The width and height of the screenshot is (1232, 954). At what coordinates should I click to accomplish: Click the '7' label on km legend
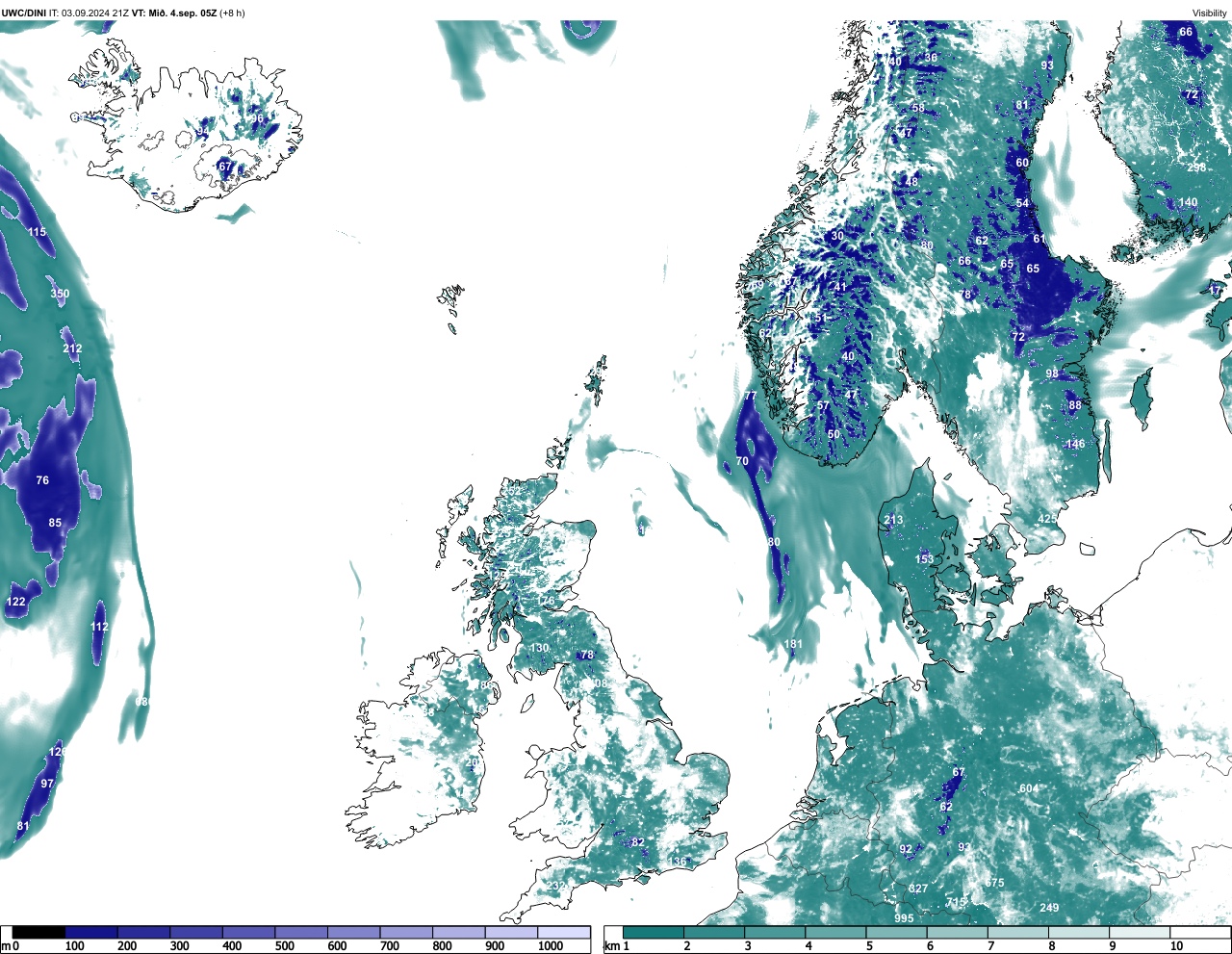pos(990,947)
